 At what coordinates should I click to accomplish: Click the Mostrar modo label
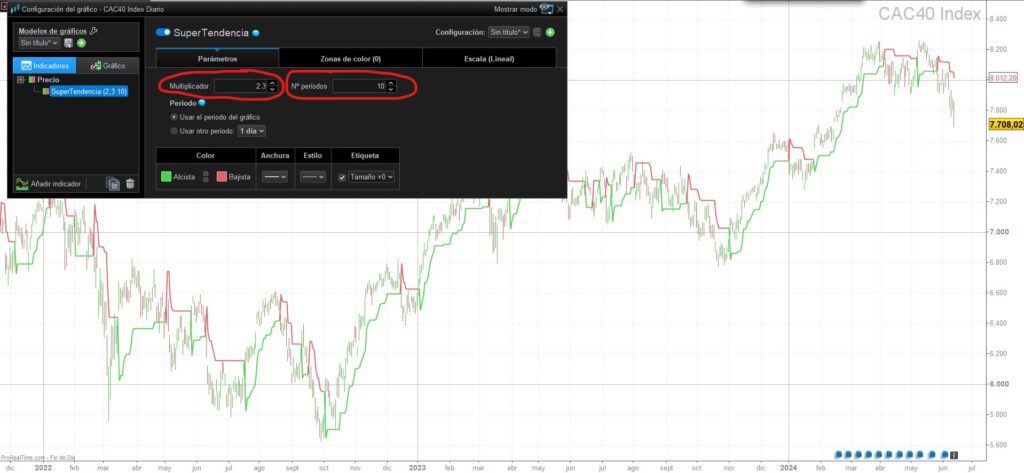coord(515,9)
